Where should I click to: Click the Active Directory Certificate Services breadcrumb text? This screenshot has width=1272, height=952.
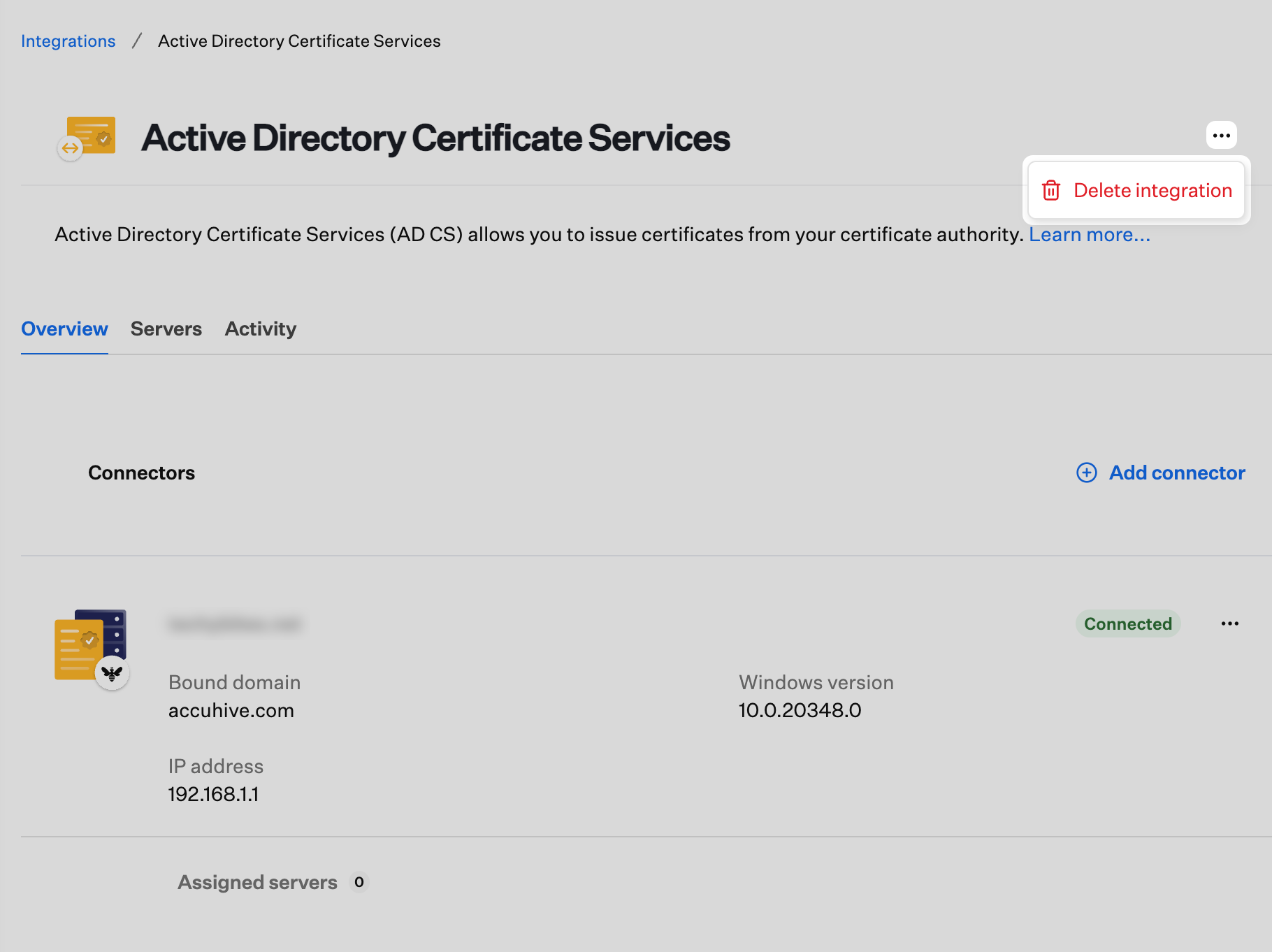(x=299, y=41)
